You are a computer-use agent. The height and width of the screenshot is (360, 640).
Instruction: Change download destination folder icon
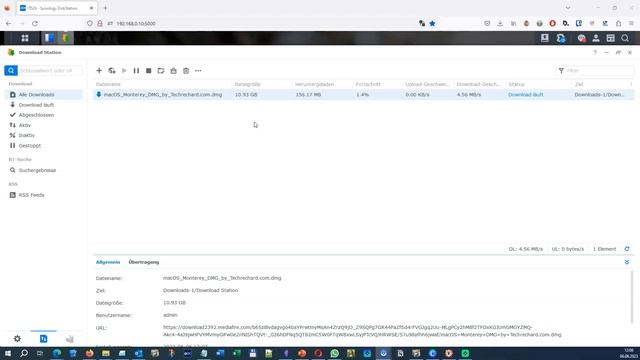pyautogui.click(x=161, y=71)
